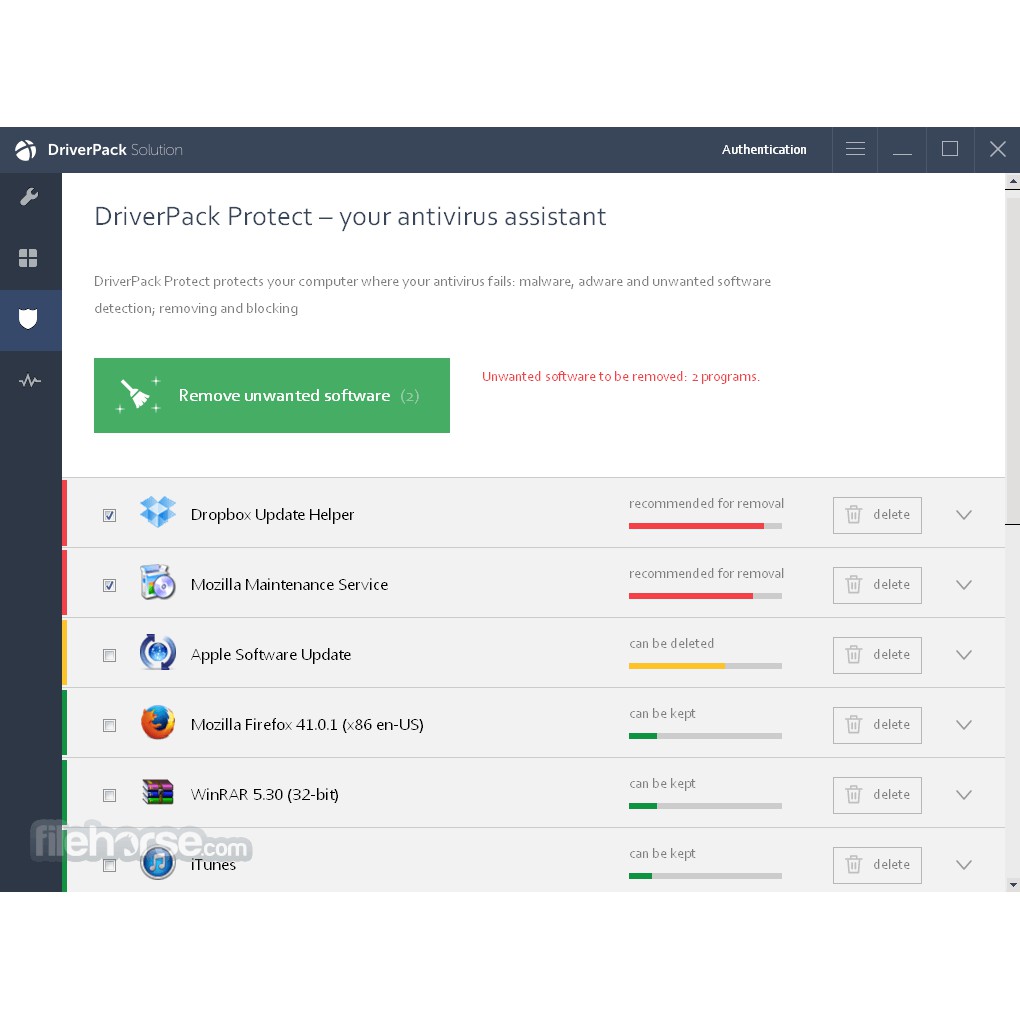Check the Apple Software Update checkbox
1020x1020 pixels.
(x=109, y=655)
